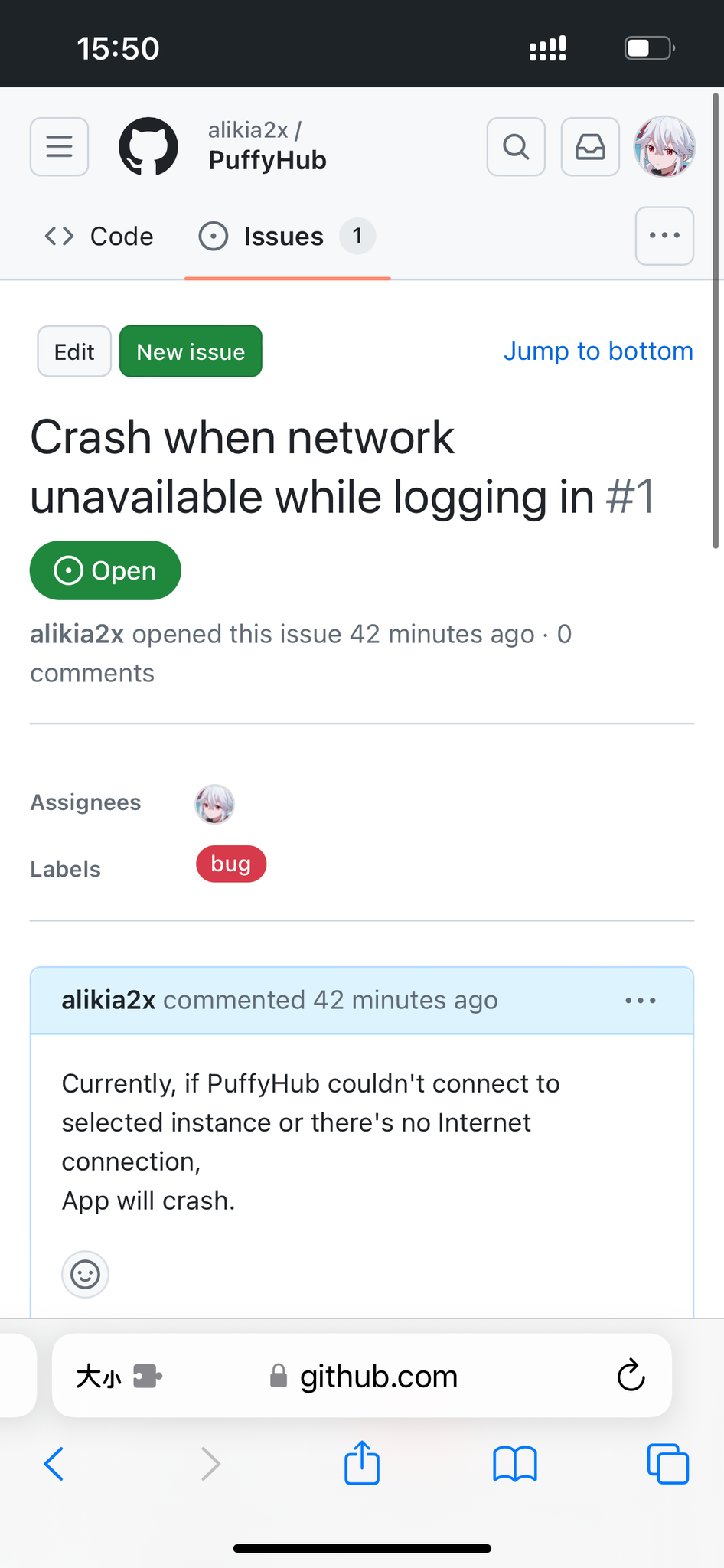Open the comment options ellipsis menu
Screen dimensions: 724x1568
tap(641, 1001)
